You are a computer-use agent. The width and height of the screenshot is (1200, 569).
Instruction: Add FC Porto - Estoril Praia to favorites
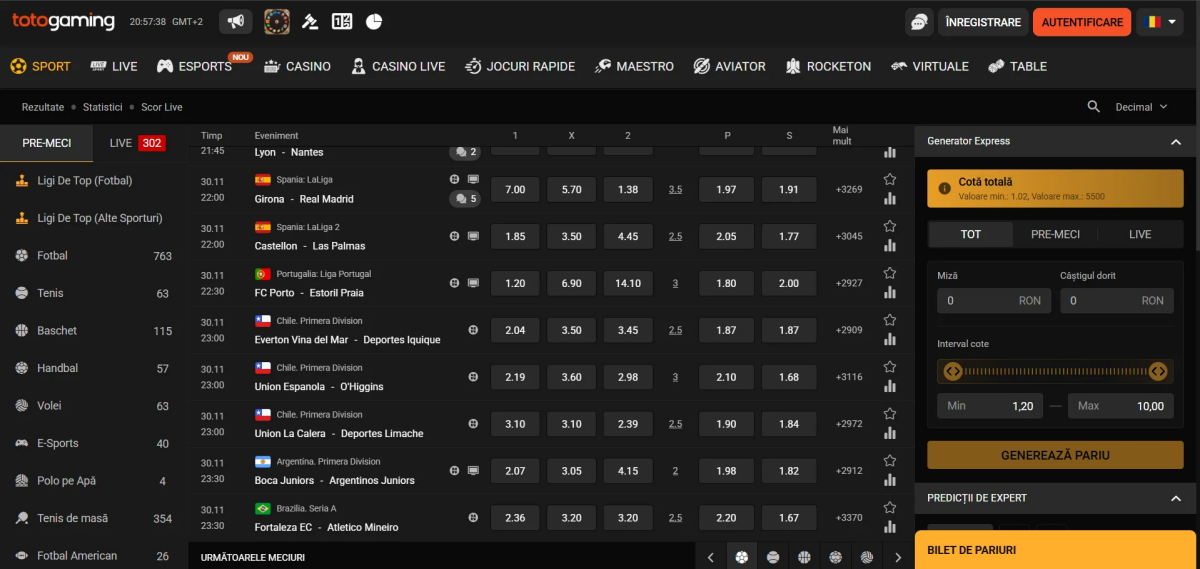[889, 273]
